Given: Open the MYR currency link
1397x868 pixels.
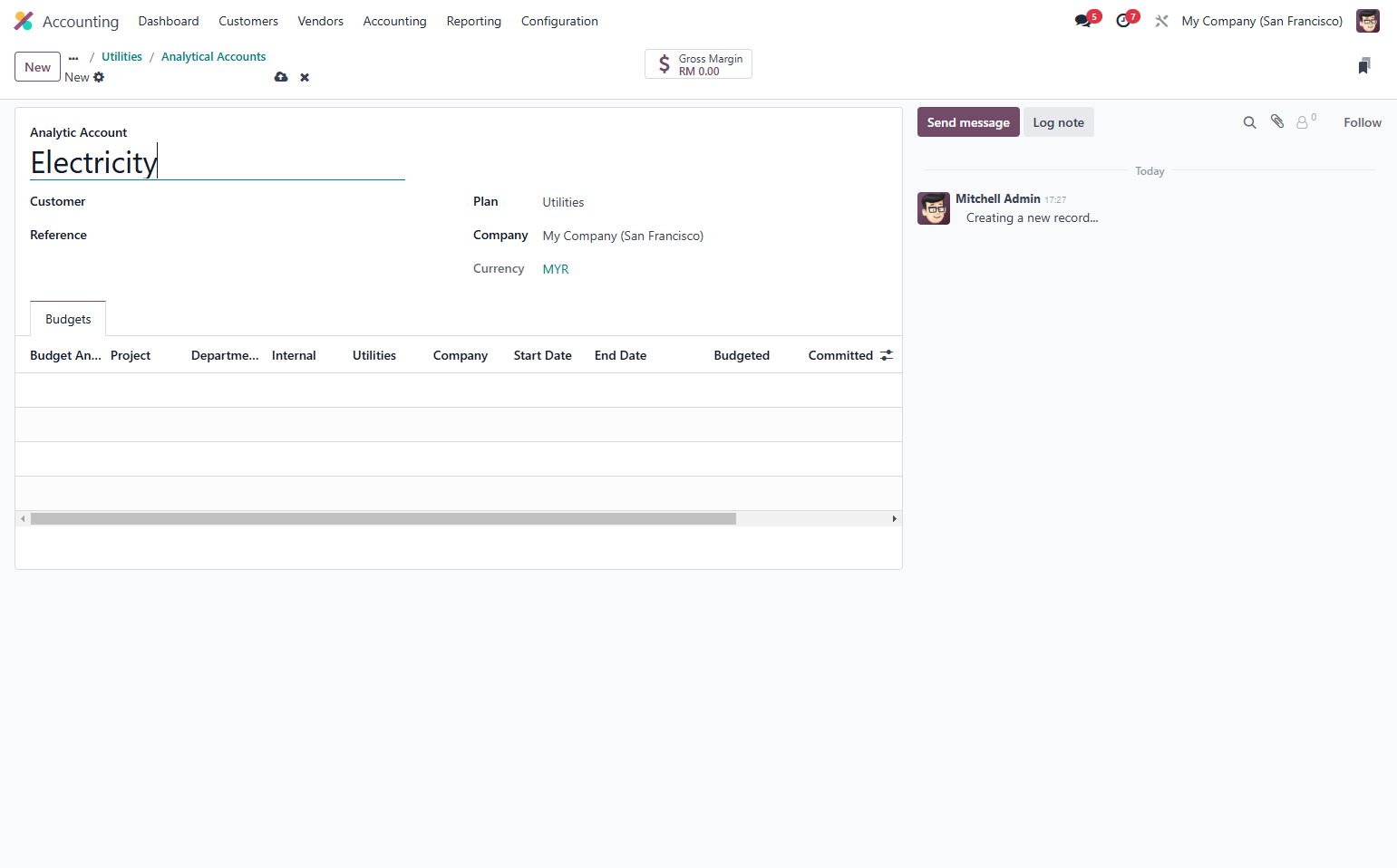Looking at the screenshot, I should (x=556, y=269).
